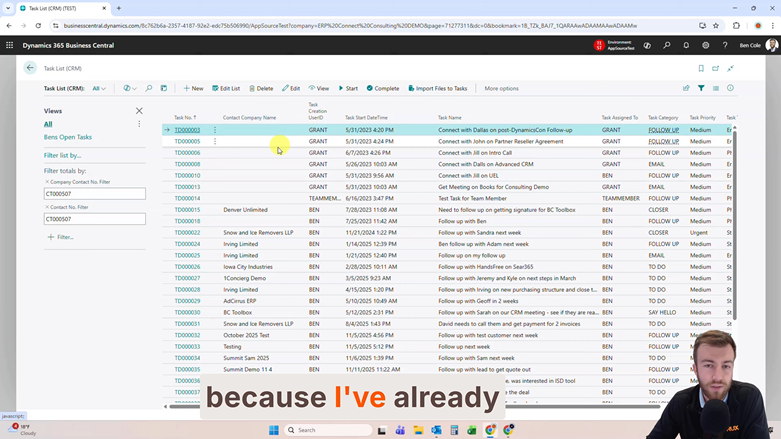Collapse the page with shrink arrows icon

coord(730,68)
